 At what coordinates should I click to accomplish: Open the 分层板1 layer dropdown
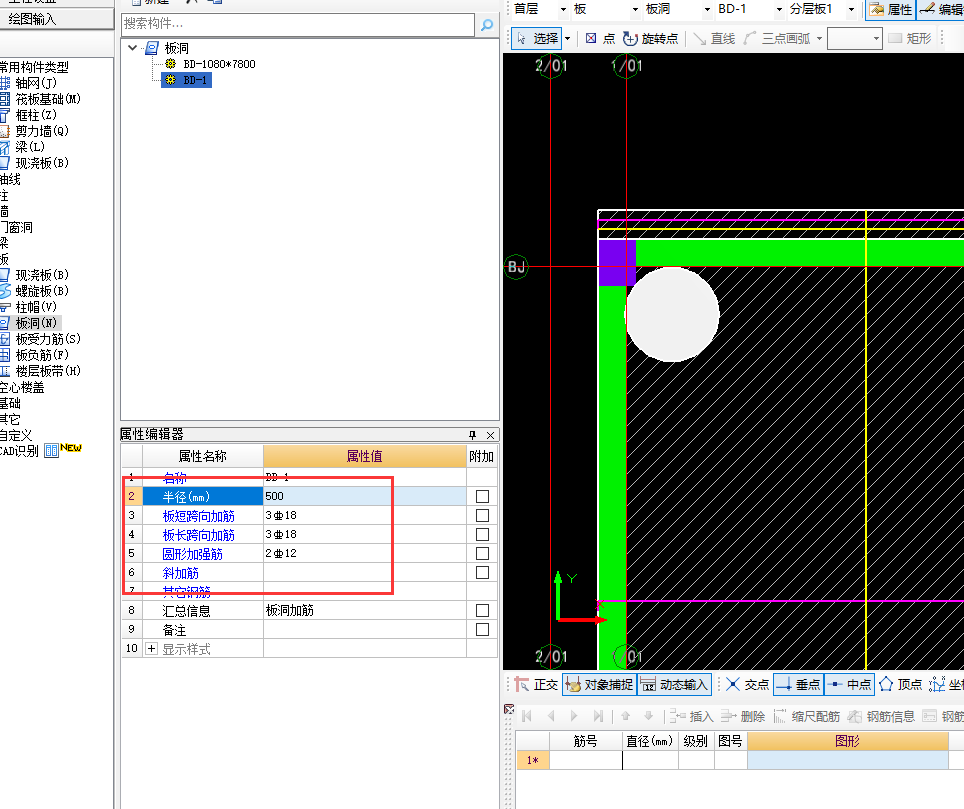tap(851, 9)
